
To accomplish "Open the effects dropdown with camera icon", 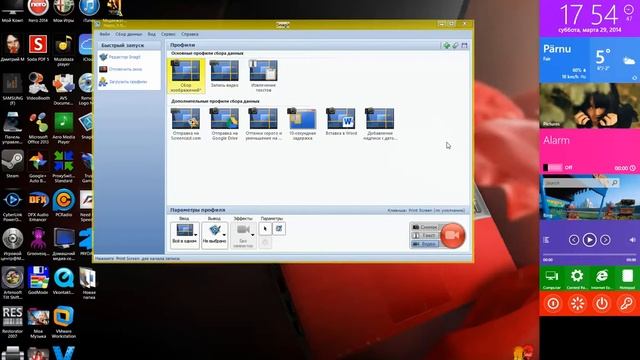I will (244, 235).
